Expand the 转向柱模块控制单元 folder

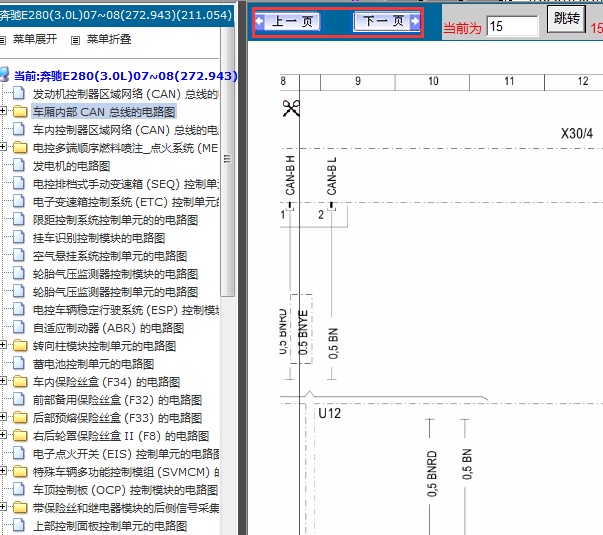[x=3, y=345]
